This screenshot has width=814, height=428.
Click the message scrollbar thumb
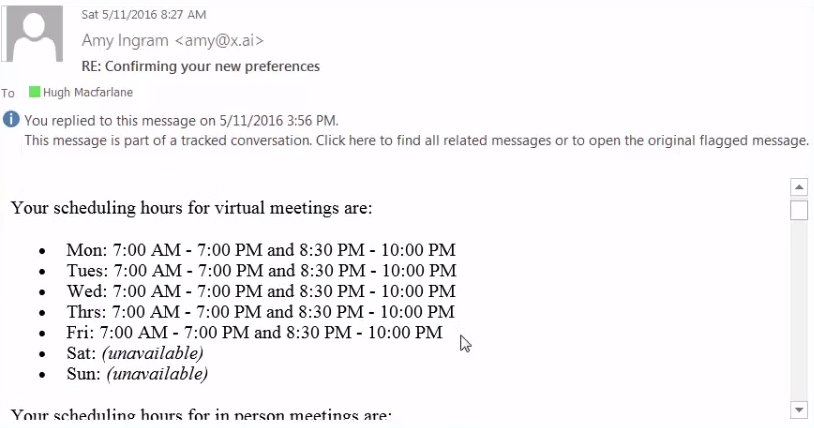(x=799, y=210)
